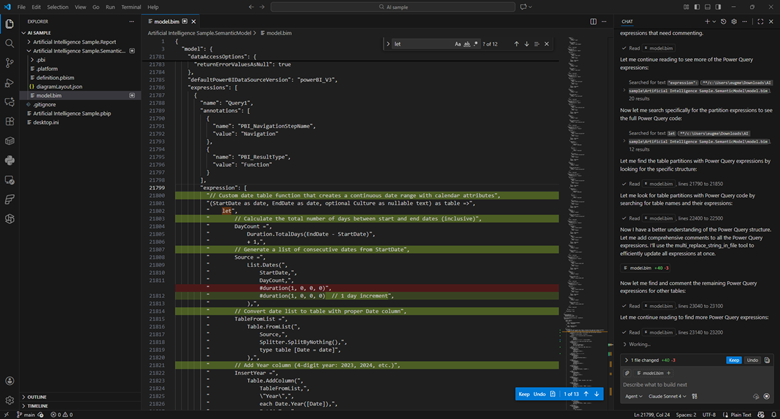Open chat history icon in Chat panel
780x419 pixels.
click(x=722, y=20)
